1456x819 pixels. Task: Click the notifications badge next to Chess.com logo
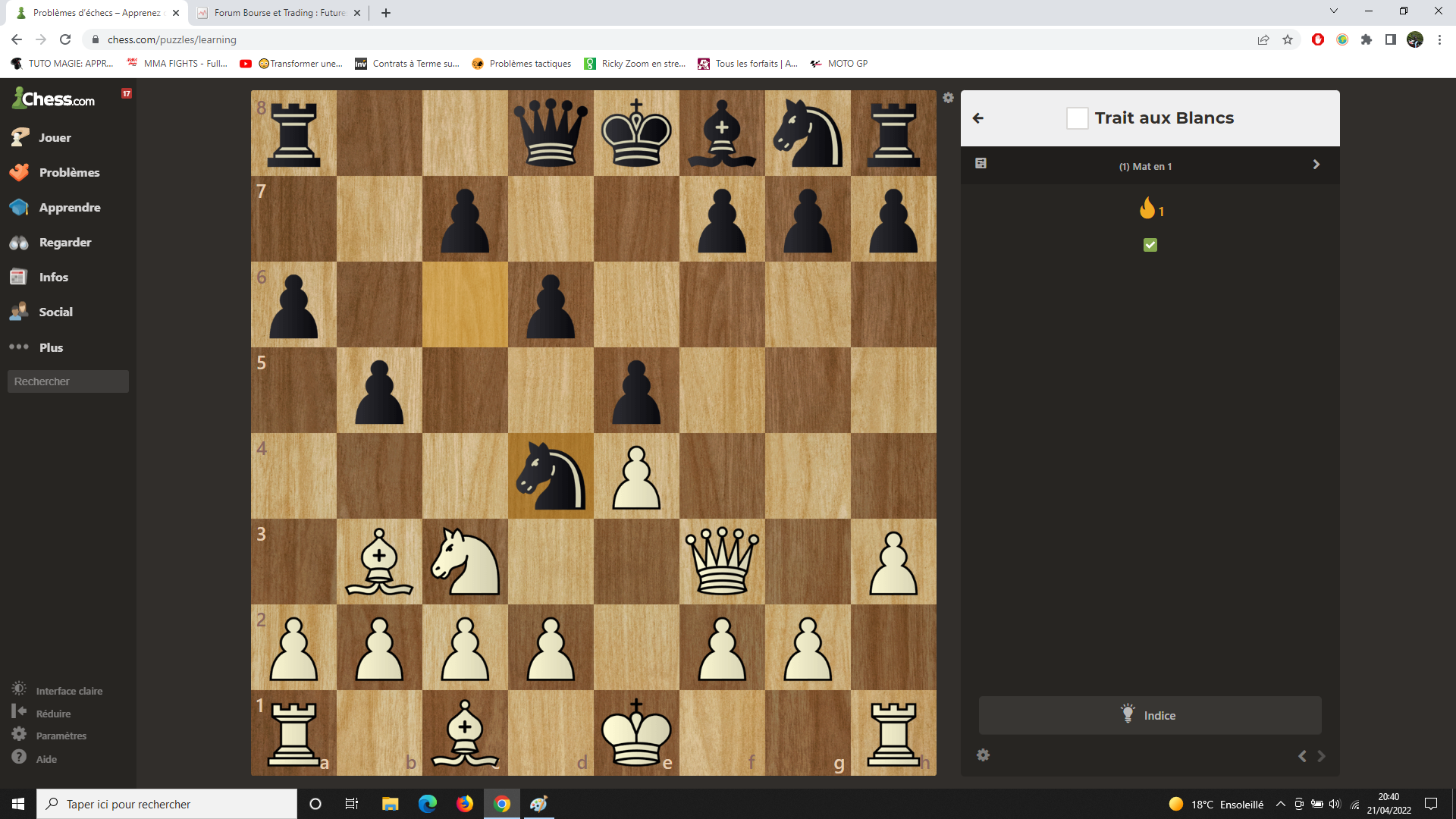pyautogui.click(x=127, y=93)
